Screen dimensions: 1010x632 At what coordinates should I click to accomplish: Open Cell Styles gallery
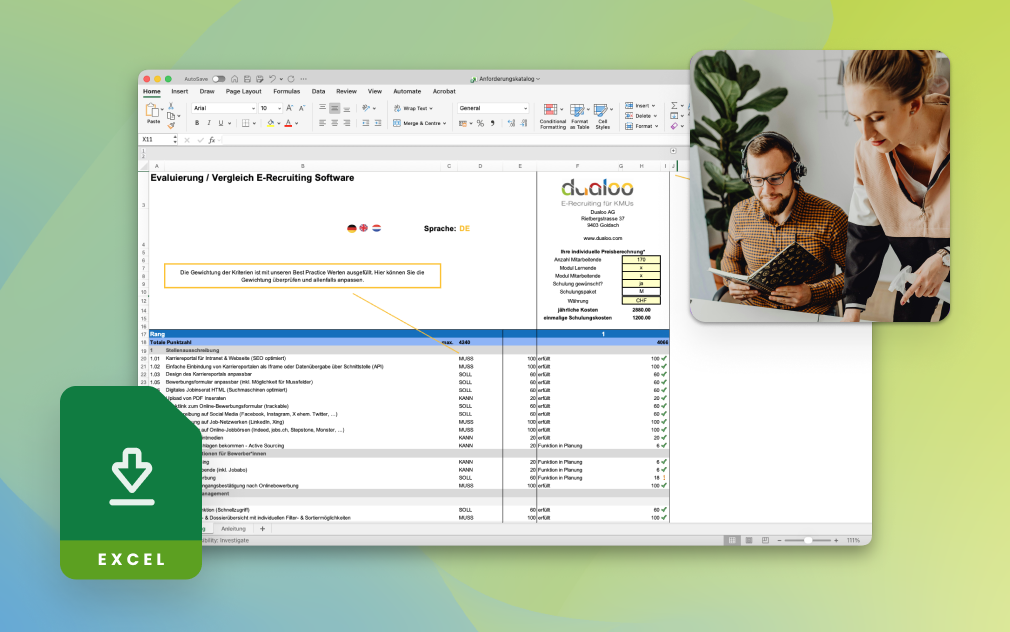coord(603,117)
